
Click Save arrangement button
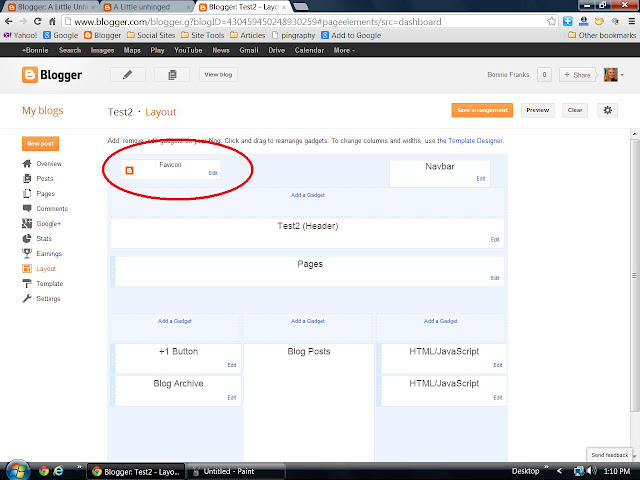pyautogui.click(x=482, y=110)
